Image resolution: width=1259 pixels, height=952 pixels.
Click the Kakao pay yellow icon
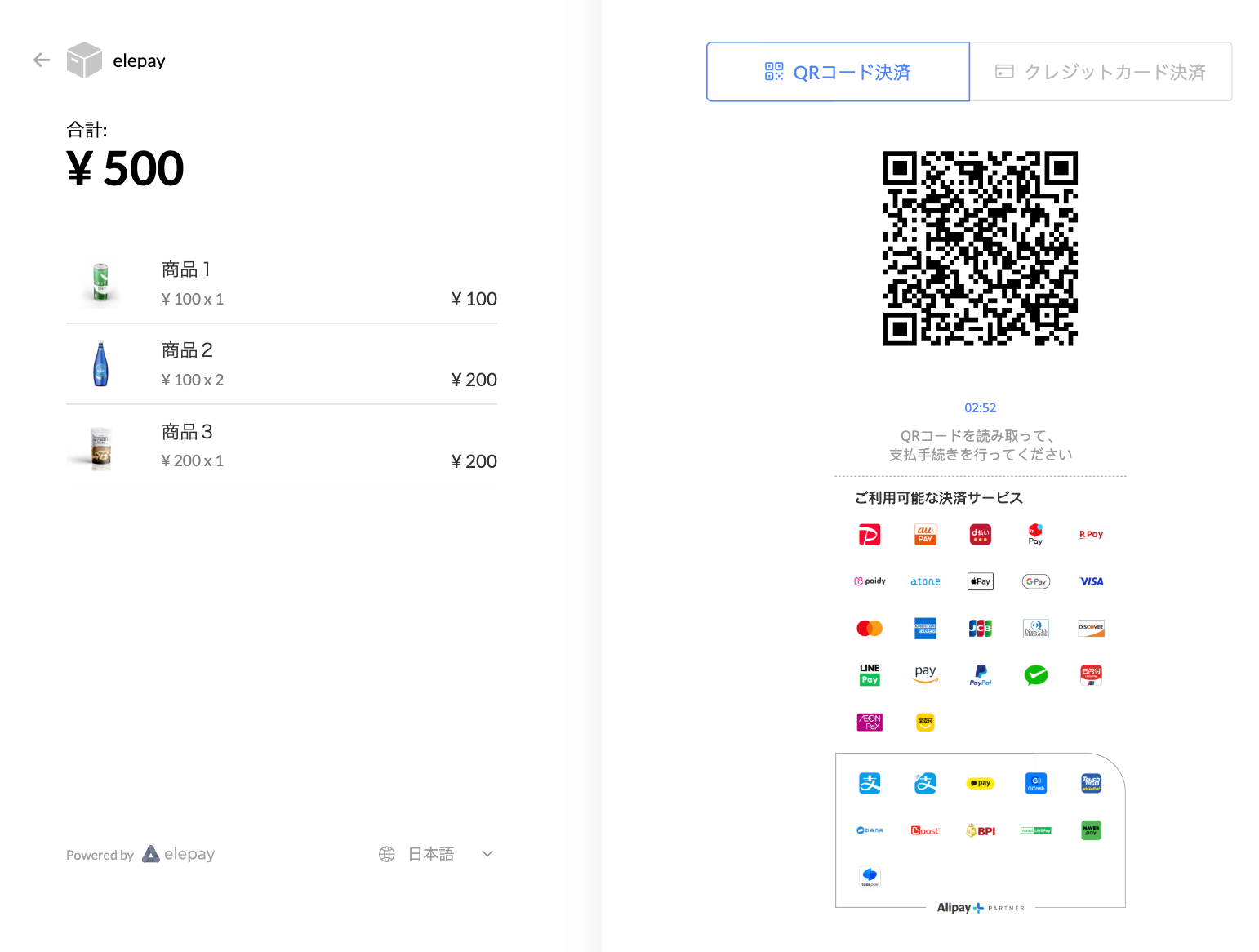(981, 784)
